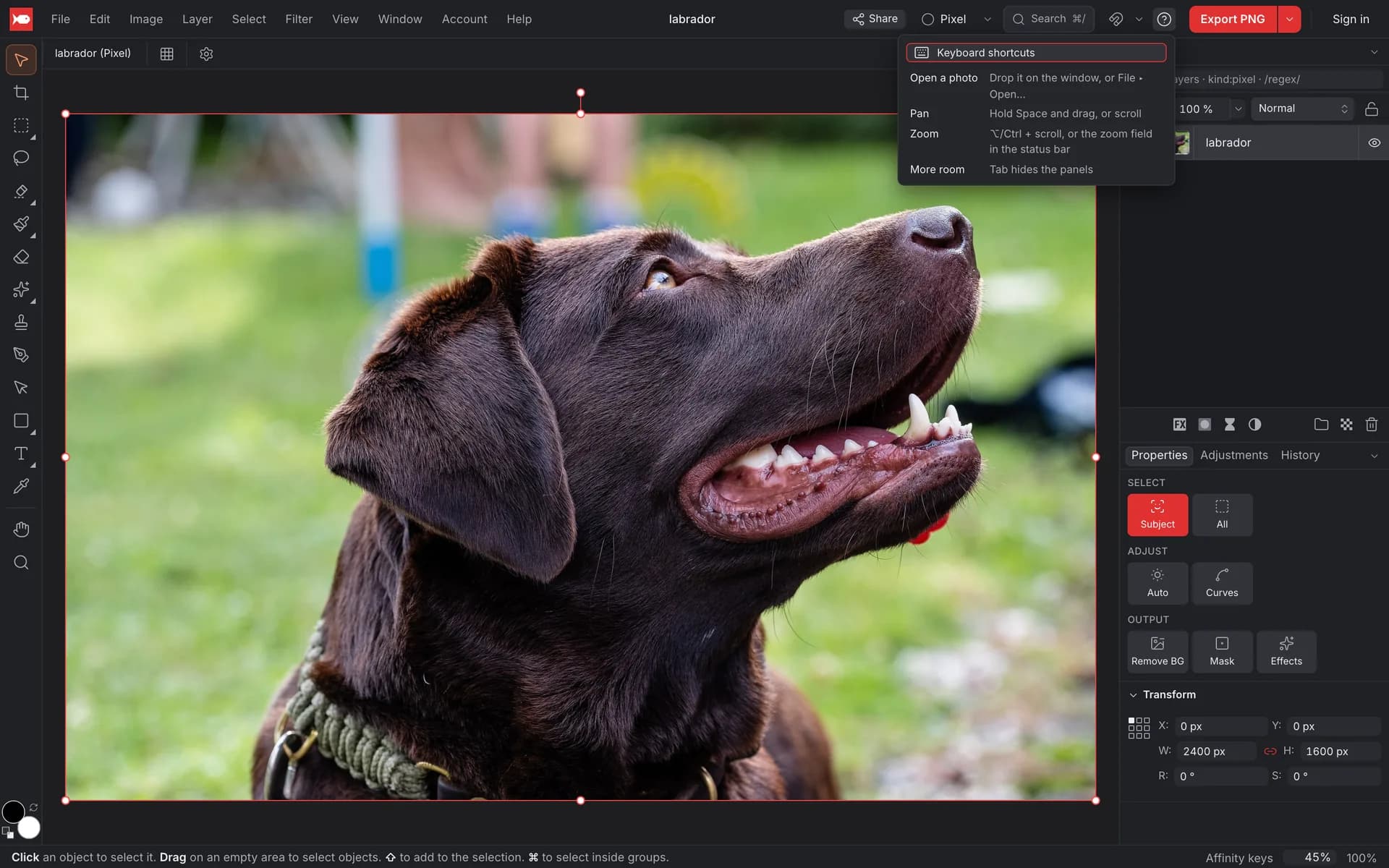
Task: Select the Eraser tool
Action: tap(21, 257)
